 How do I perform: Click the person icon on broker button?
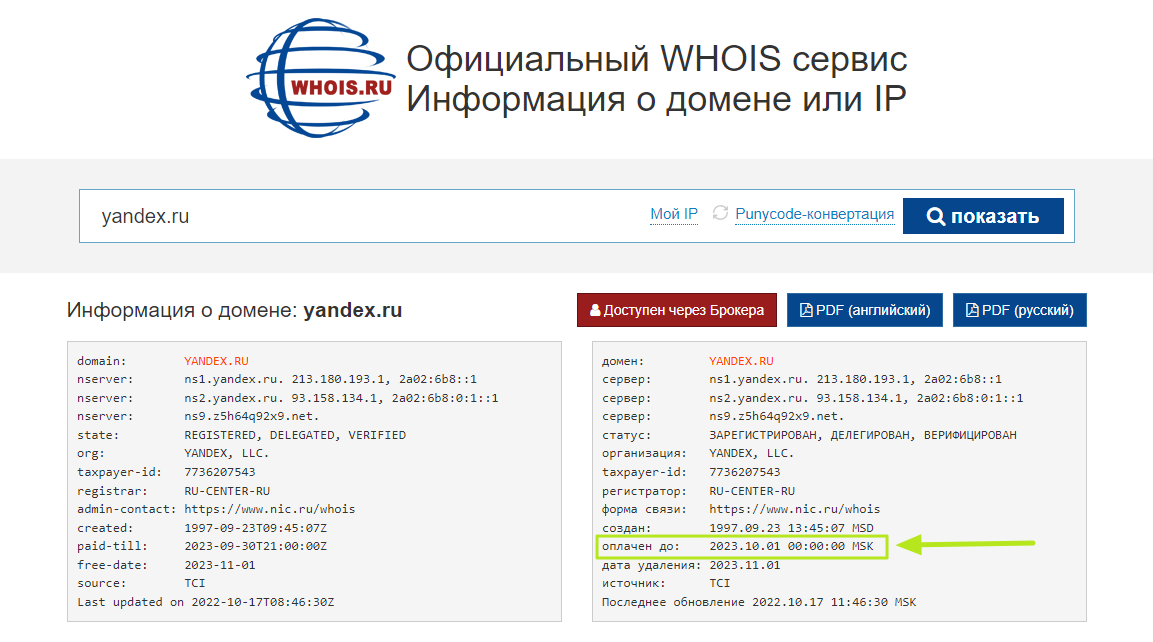[x=595, y=310]
